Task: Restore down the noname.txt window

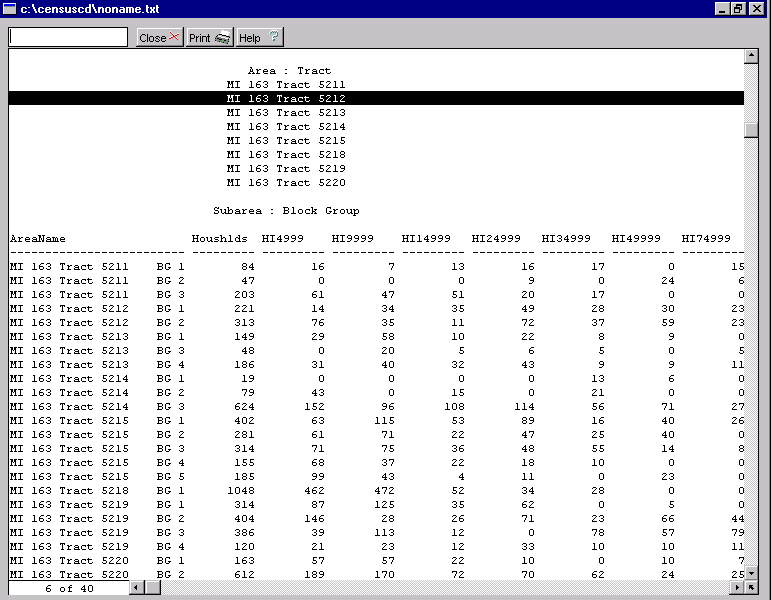Action: (740, 9)
